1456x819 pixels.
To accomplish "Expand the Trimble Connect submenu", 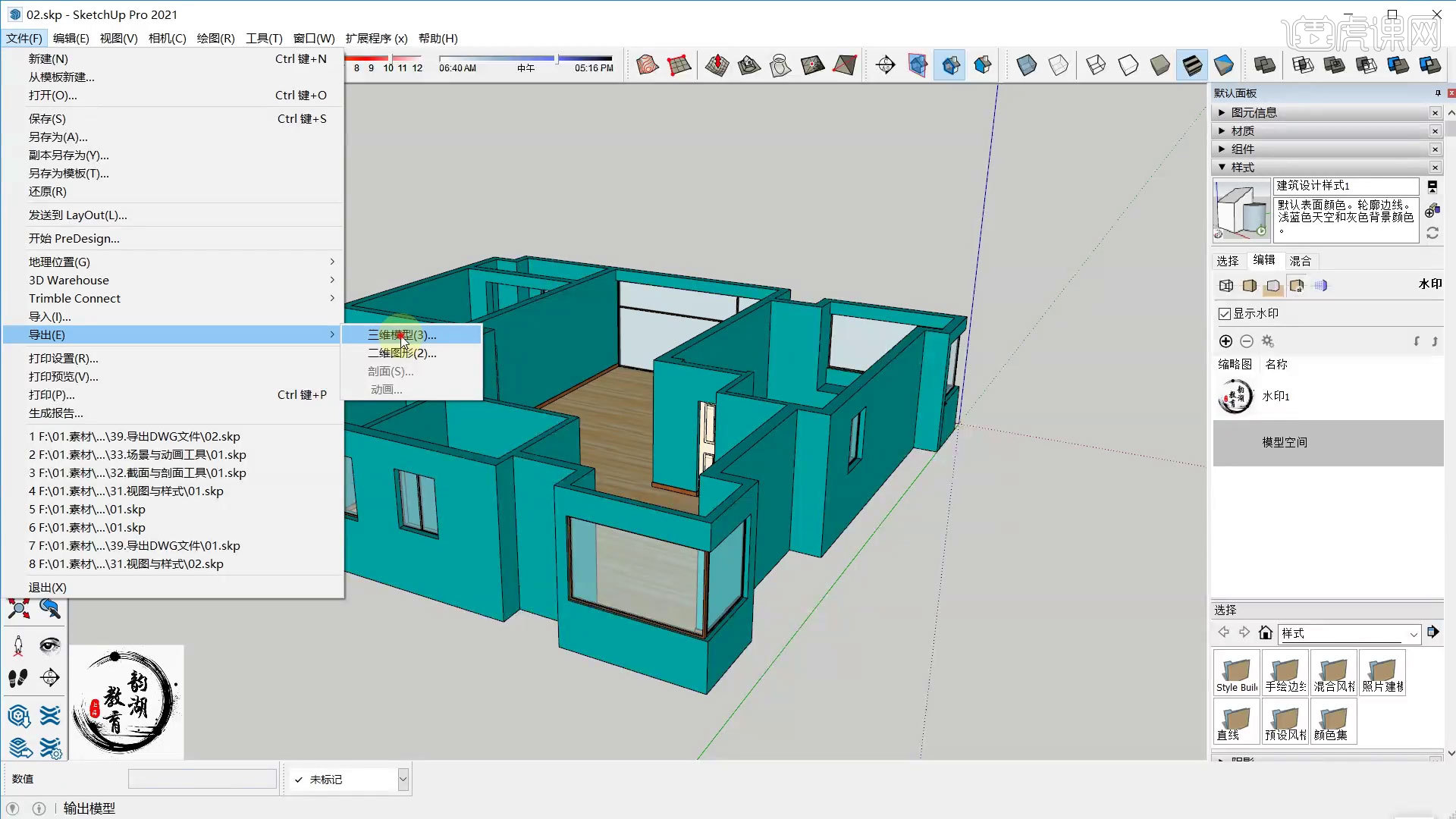I will 173,298.
